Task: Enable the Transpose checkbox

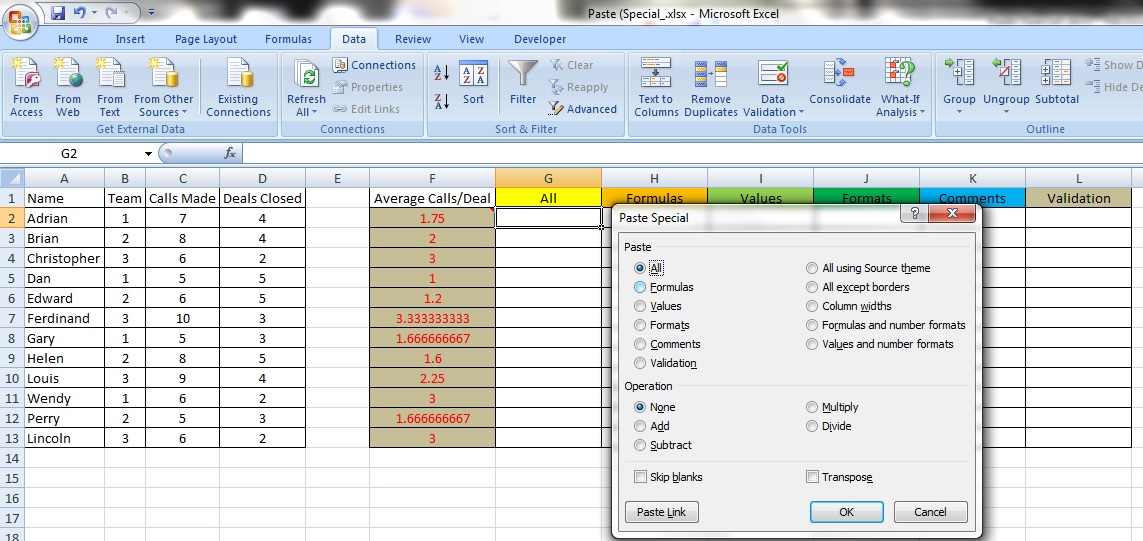Action: coord(813,477)
